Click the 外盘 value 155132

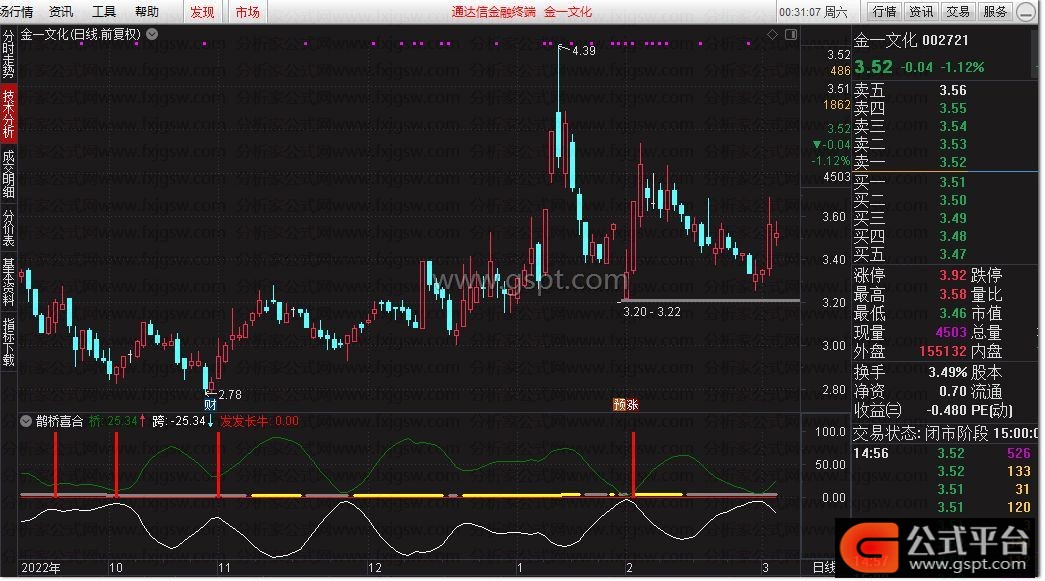pos(943,350)
